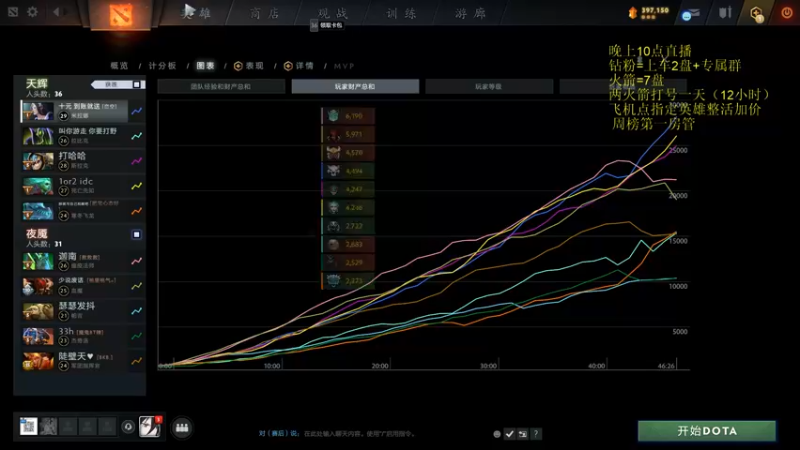This screenshot has height=450, width=800.
Task: Toggle the 夜魇 team graph checkbox
Action: 136,234
